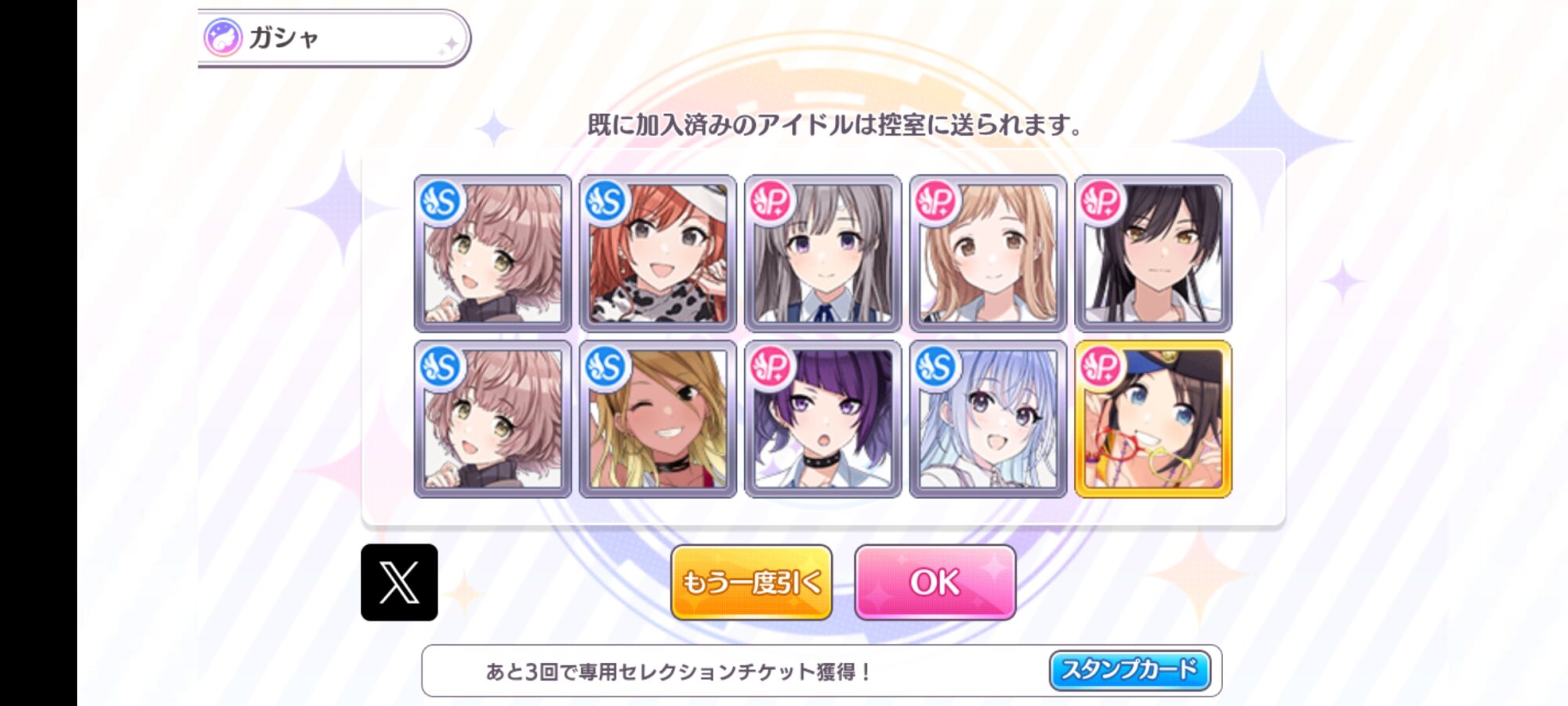The width and height of the screenshot is (1568, 706).
Task: Select bottom-row pink short-haired idol card
Action: pos(492,419)
